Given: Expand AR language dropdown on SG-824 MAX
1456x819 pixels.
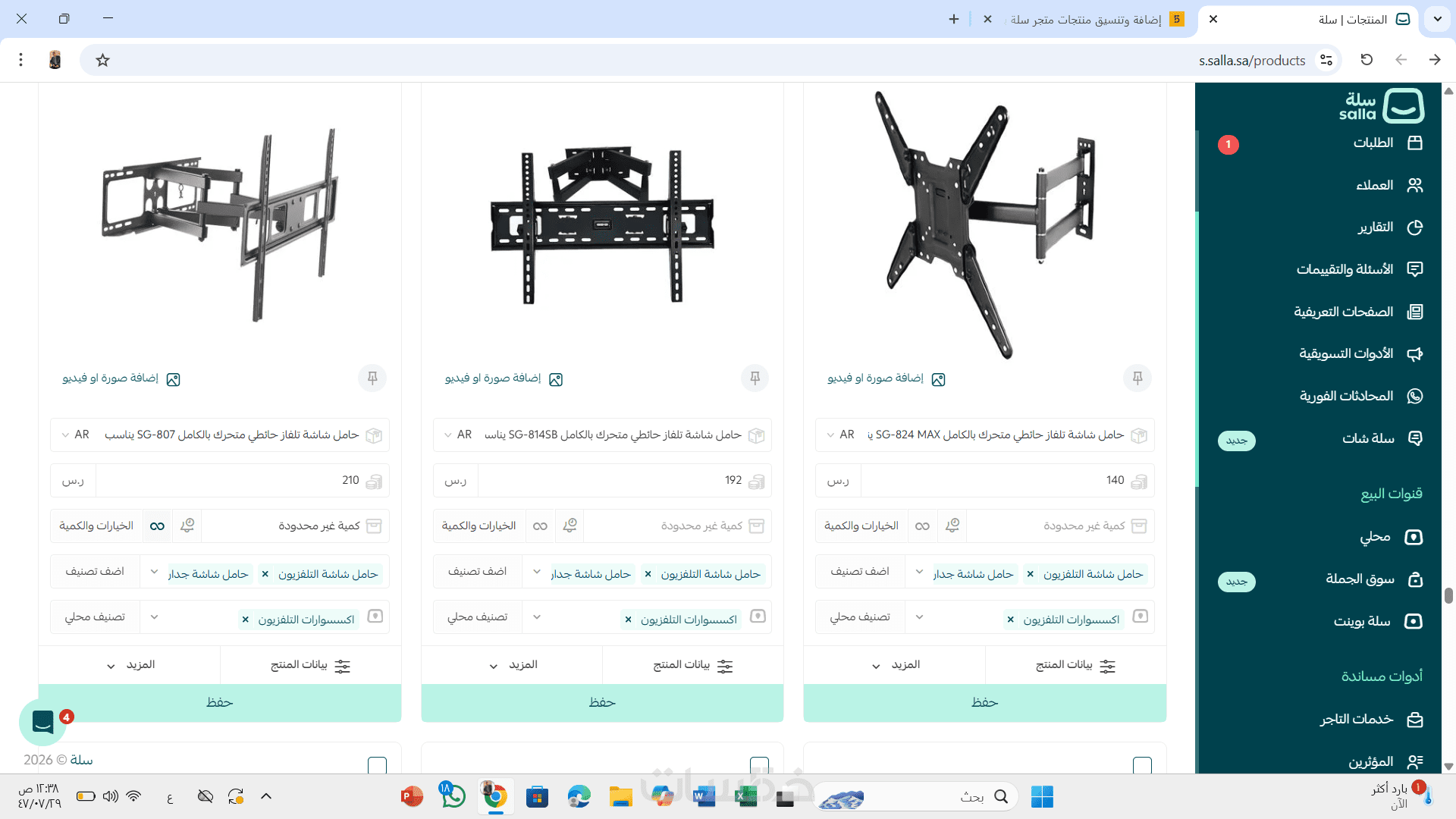Looking at the screenshot, I should click(x=839, y=435).
